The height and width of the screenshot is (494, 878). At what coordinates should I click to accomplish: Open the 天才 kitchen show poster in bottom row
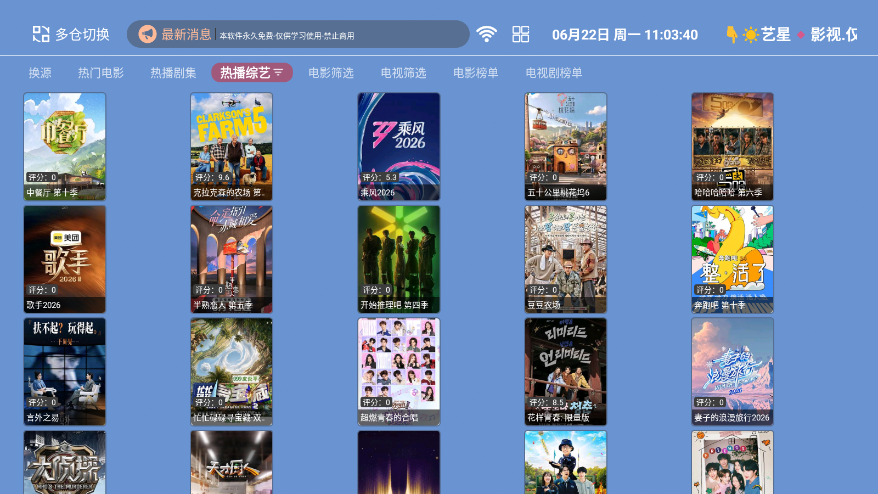point(231,462)
